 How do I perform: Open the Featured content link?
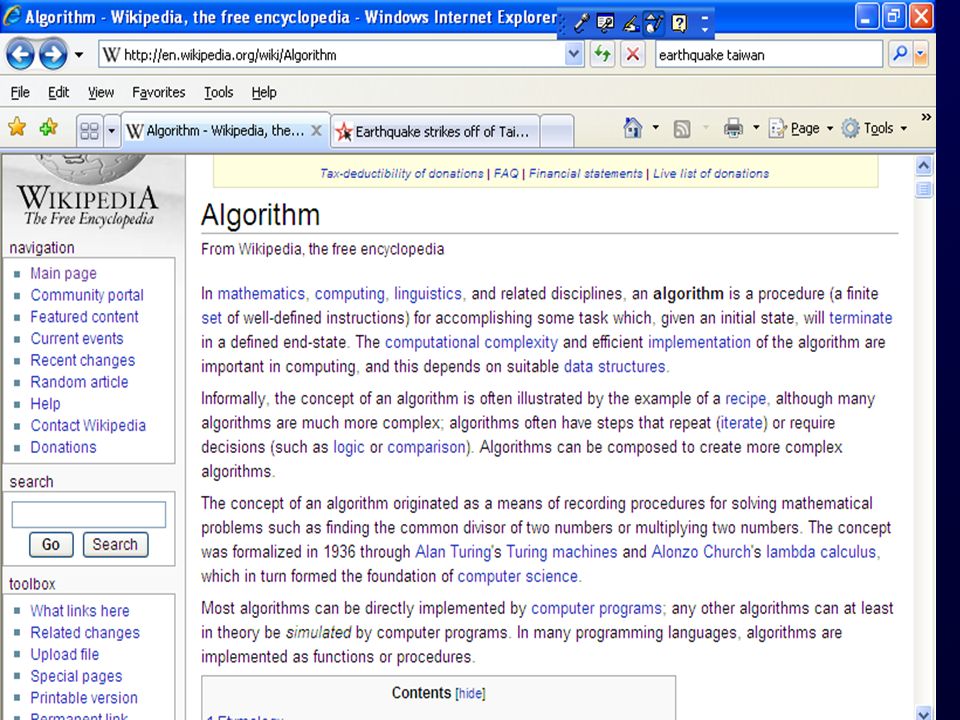pyautogui.click(x=84, y=317)
